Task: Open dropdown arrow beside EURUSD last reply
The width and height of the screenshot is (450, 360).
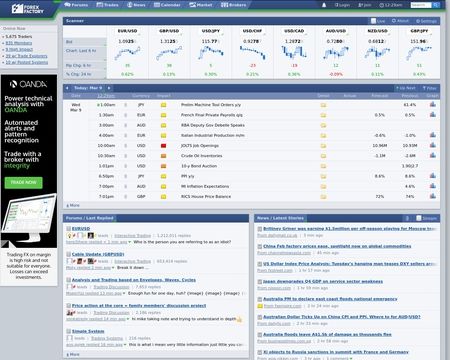Action: pos(130,242)
